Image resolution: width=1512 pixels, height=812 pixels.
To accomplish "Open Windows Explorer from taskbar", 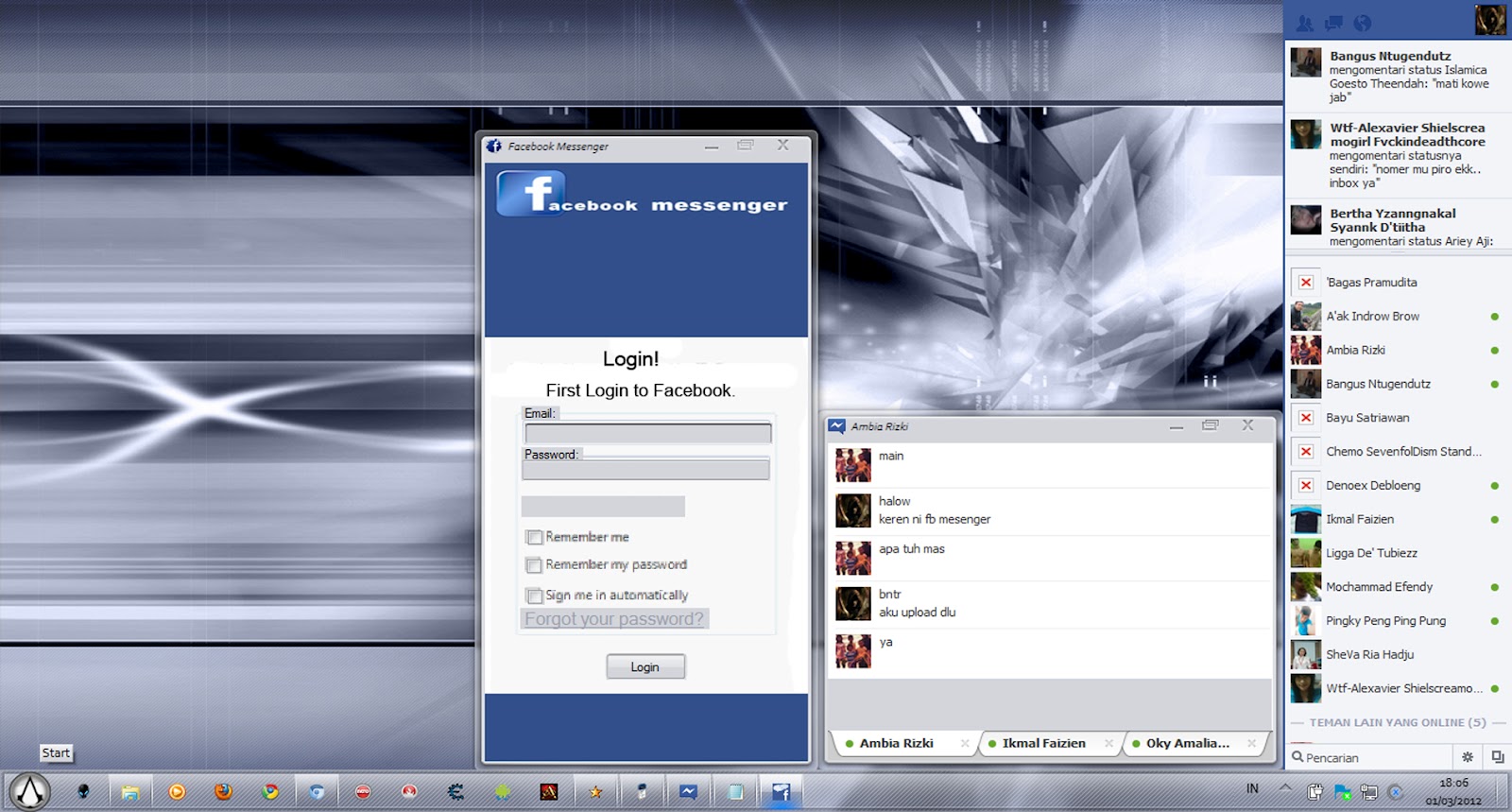I will click(x=130, y=791).
